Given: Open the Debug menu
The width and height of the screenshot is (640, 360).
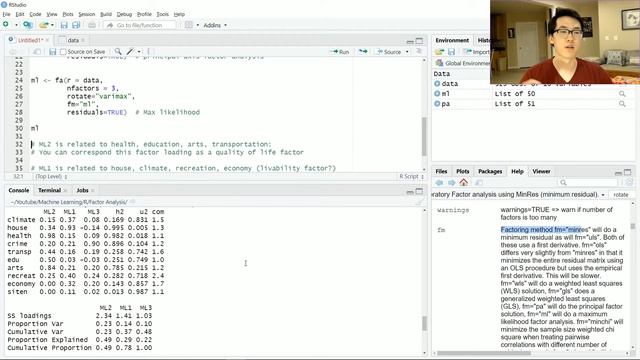Looking at the screenshot, I should coord(124,14).
